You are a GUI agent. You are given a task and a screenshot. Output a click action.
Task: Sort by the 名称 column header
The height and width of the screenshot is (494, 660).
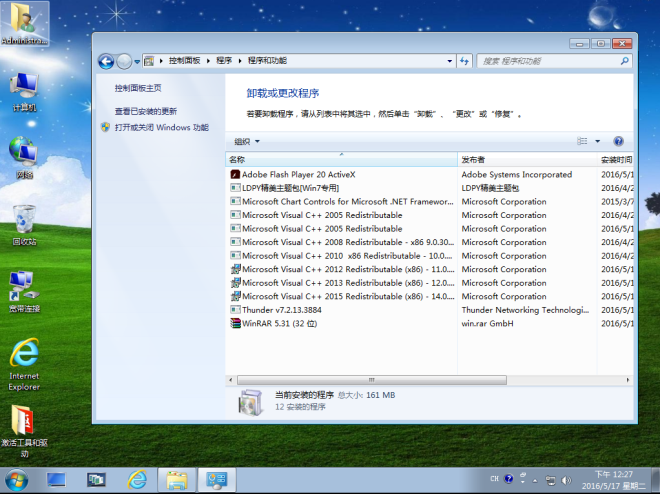click(341, 159)
